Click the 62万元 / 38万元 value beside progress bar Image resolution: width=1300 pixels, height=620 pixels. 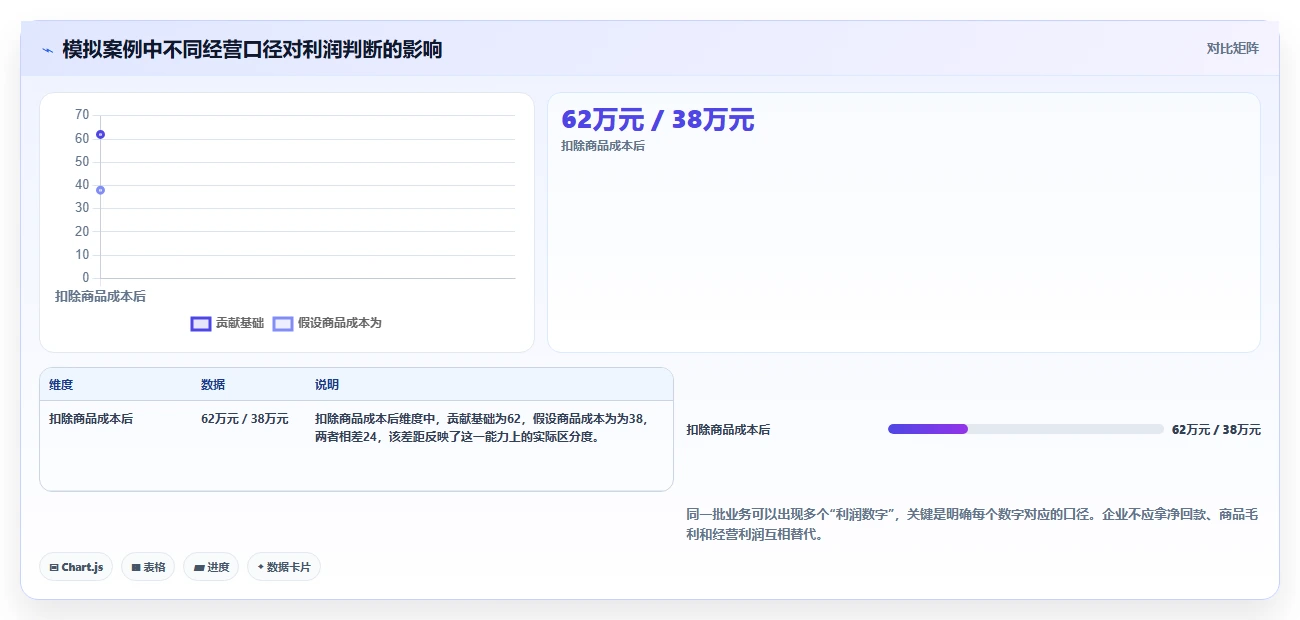pyautogui.click(x=1216, y=429)
